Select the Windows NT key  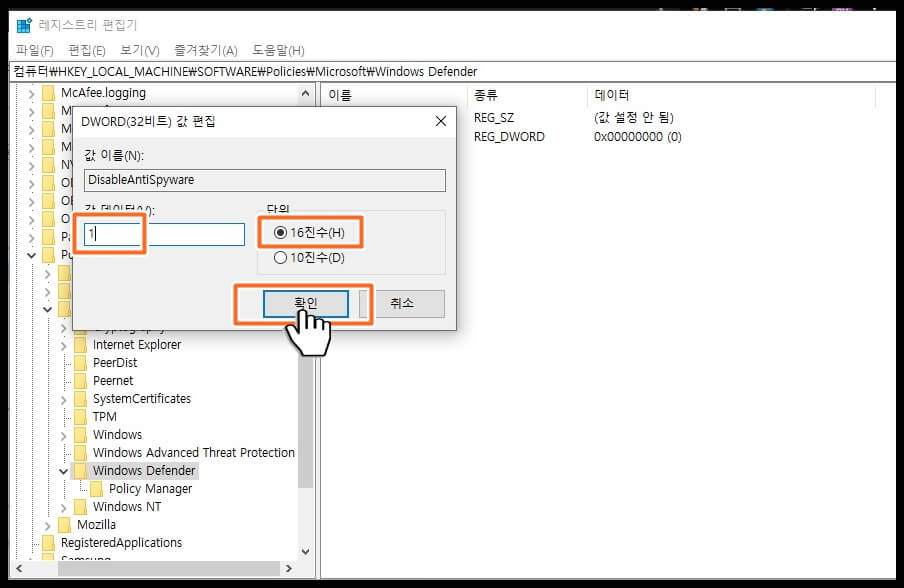(127, 507)
